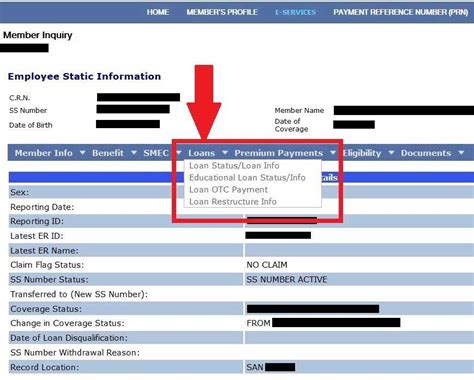Open the Benefit menu tab
The width and height of the screenshot is (474, 380).
(108, 153)
